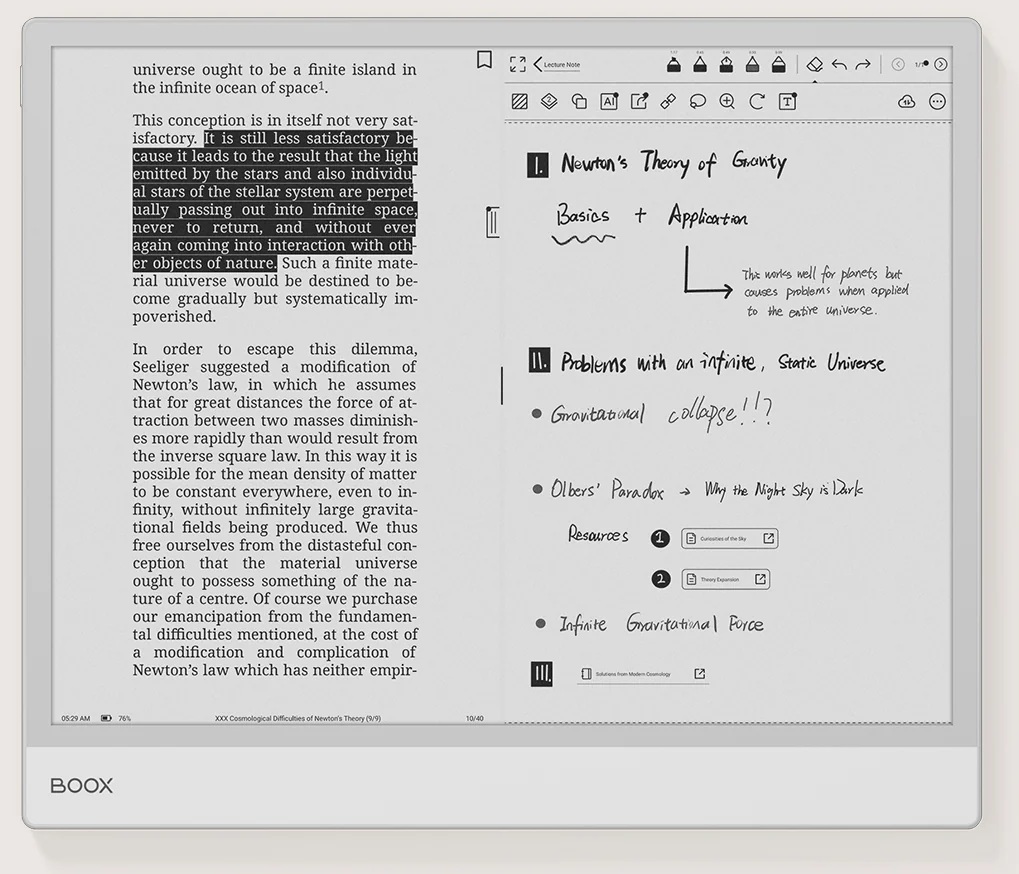Image resolution: width=1019 pixels, height=874 pixels.
Task: Tap the handwritten 'Infinite Gravitational Force' bullet
Action: 661,624
